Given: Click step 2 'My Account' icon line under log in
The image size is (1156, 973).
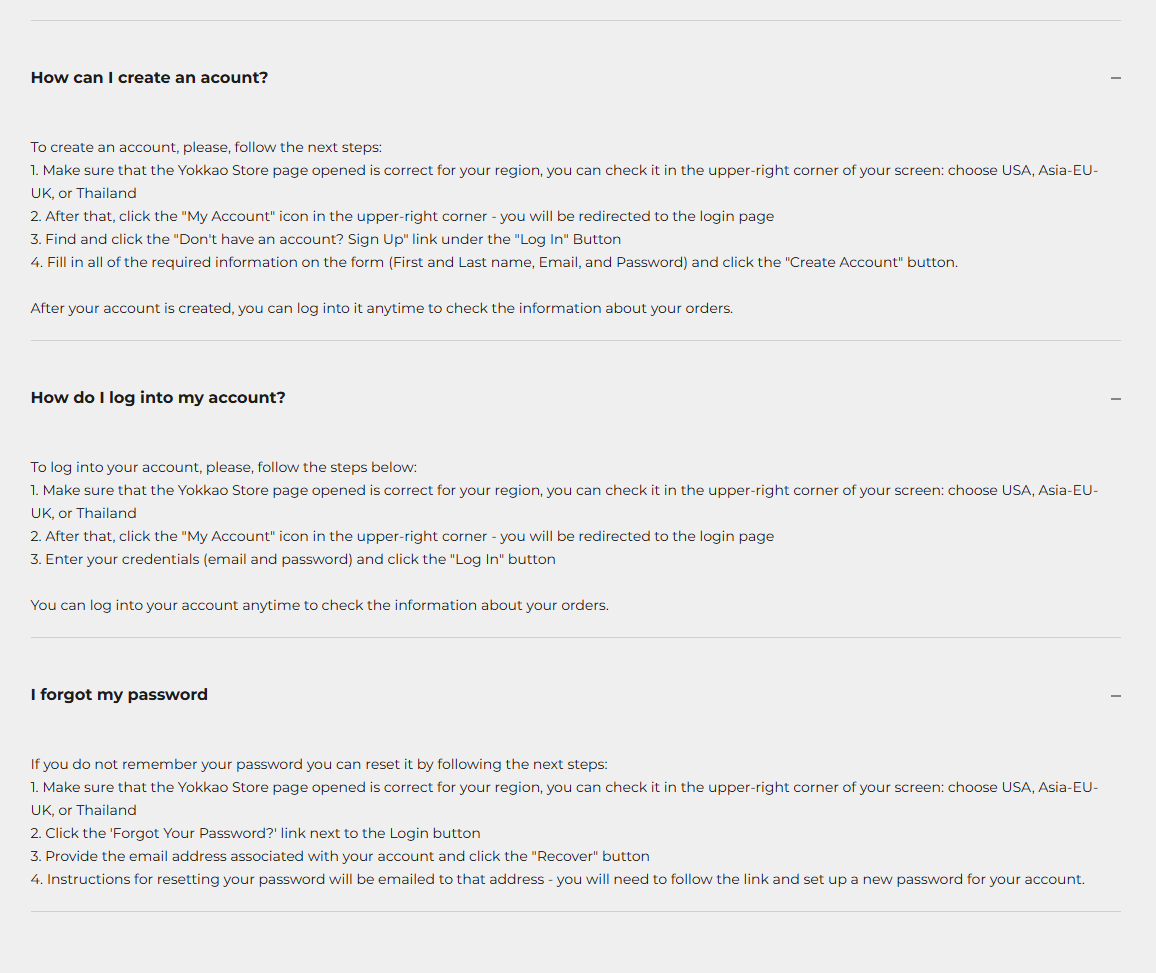Looking at the screenshot, I should pos(402,536).
